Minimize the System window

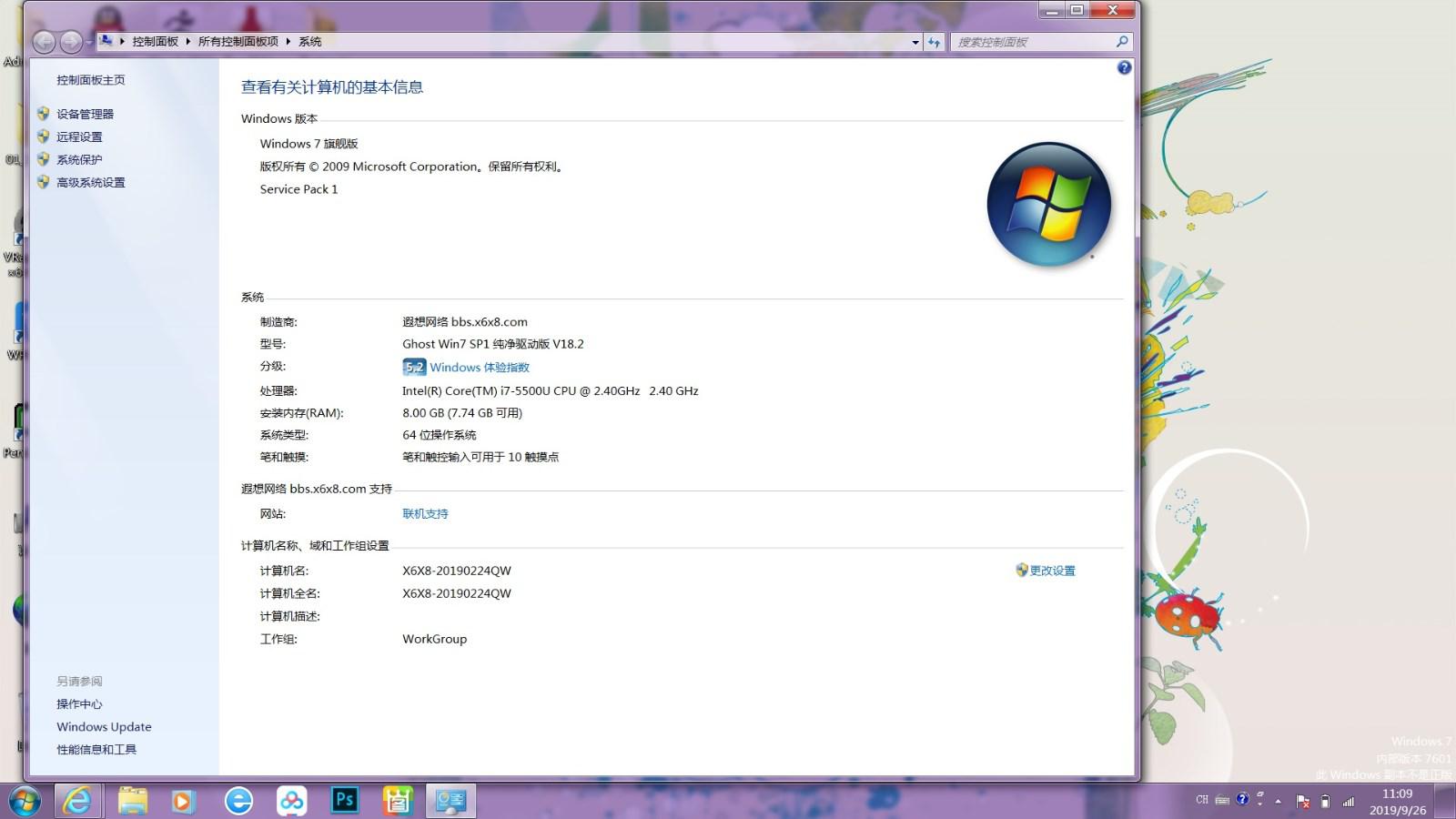(x=1052, y=10)
